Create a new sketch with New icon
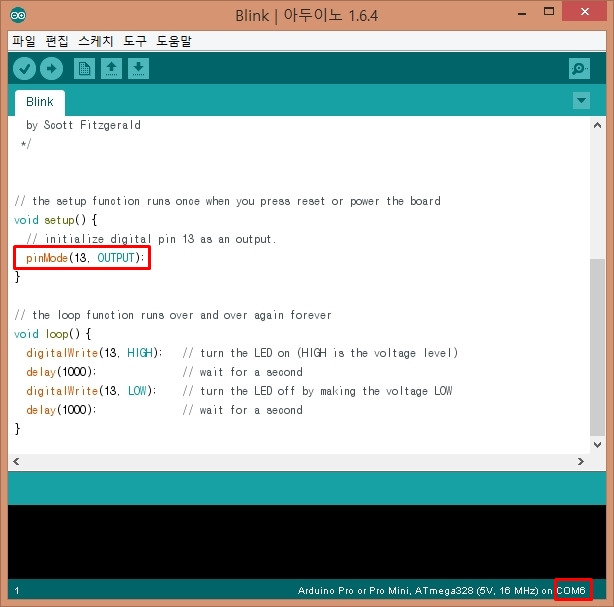Screen dimensions: 614x607 (x=84, y=69)
